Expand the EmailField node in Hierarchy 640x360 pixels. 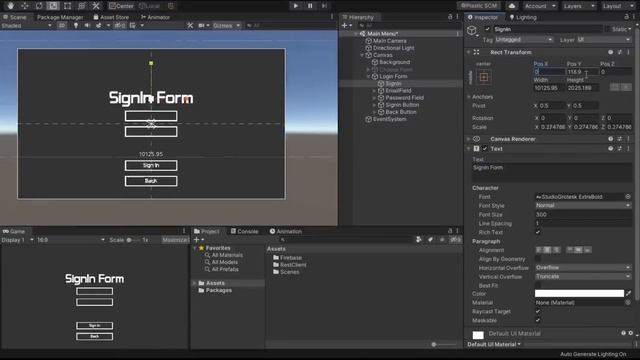[374, 91]
